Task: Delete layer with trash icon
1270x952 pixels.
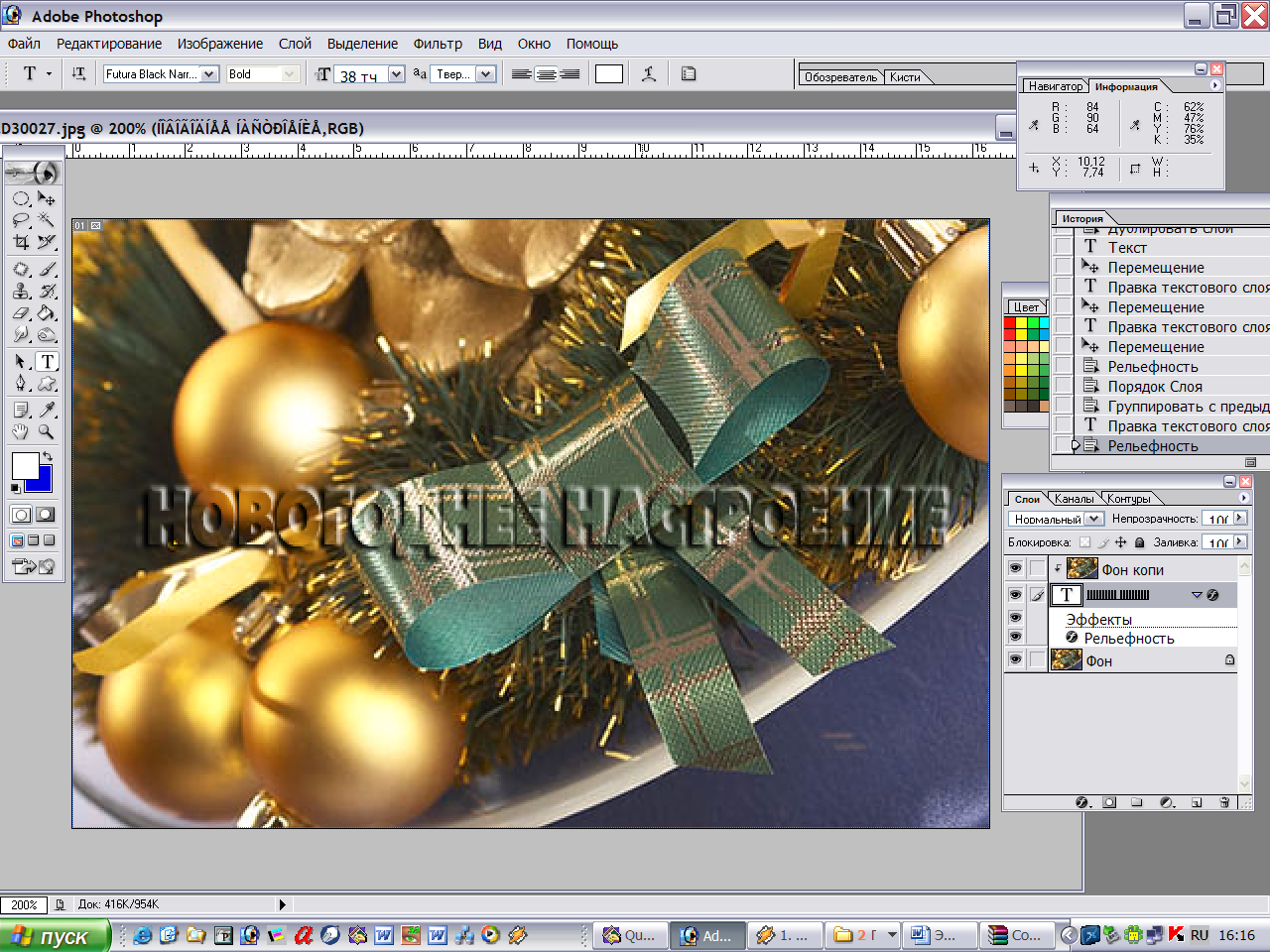Action: 1224,802
